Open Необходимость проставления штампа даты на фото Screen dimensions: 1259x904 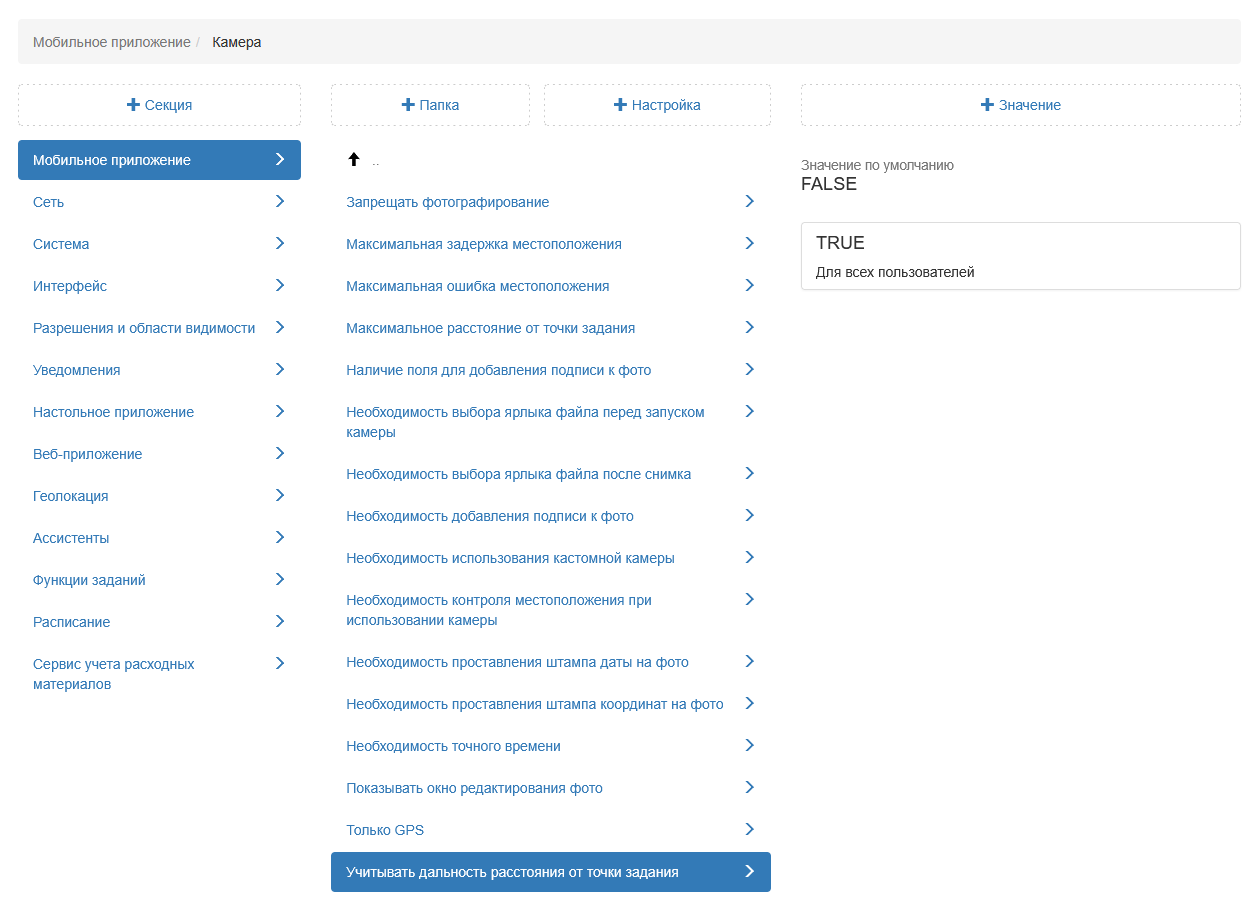(x=517, y=662)
